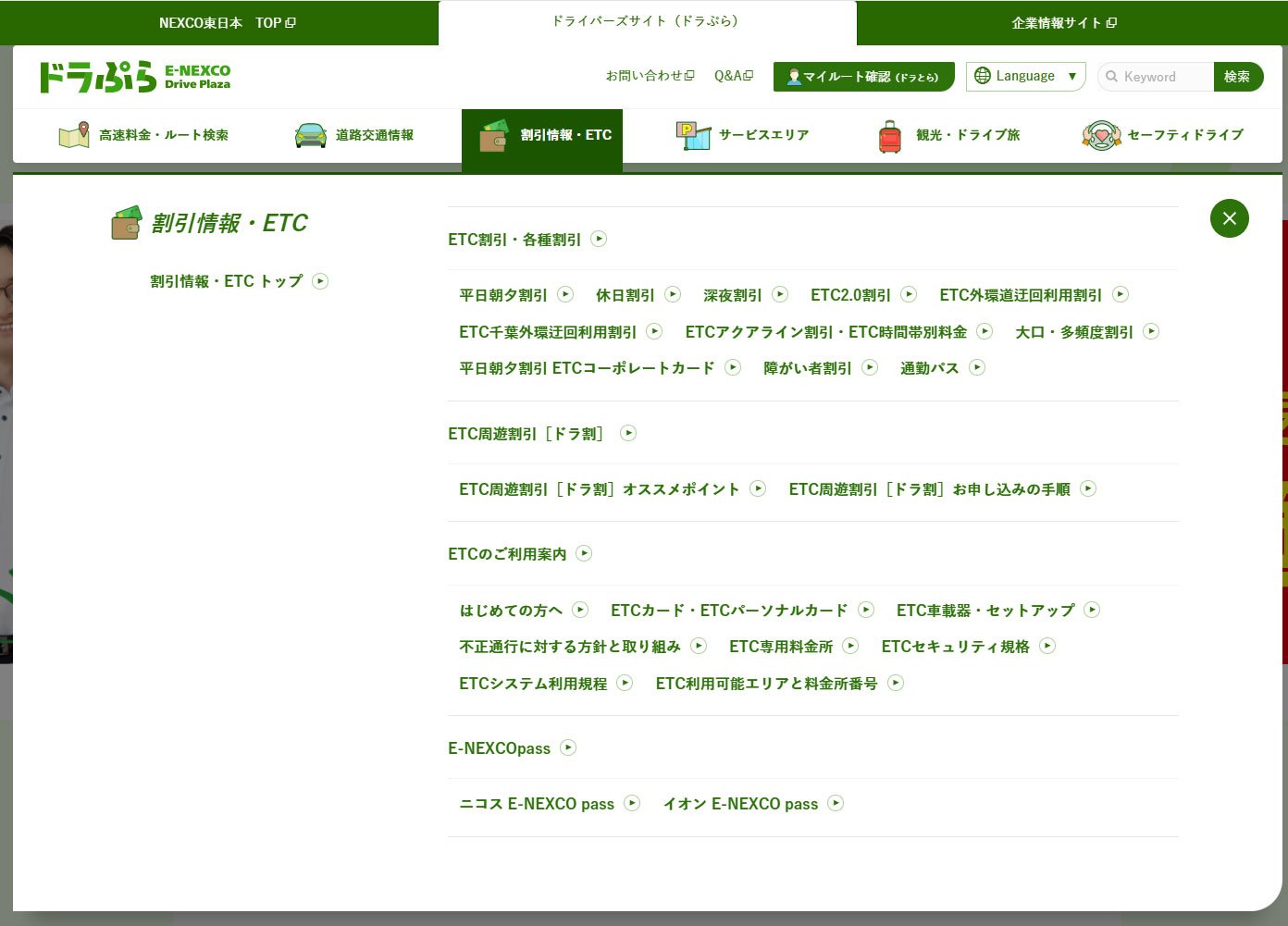Click the parking sign icon beside サービスエリア
The height and width of the screenshot is (926, 1288).
[x=693, y=135]
